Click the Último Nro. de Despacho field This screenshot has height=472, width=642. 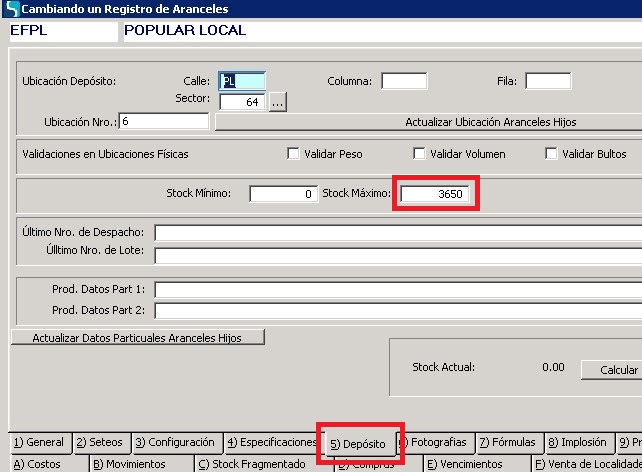click(397, 232)
